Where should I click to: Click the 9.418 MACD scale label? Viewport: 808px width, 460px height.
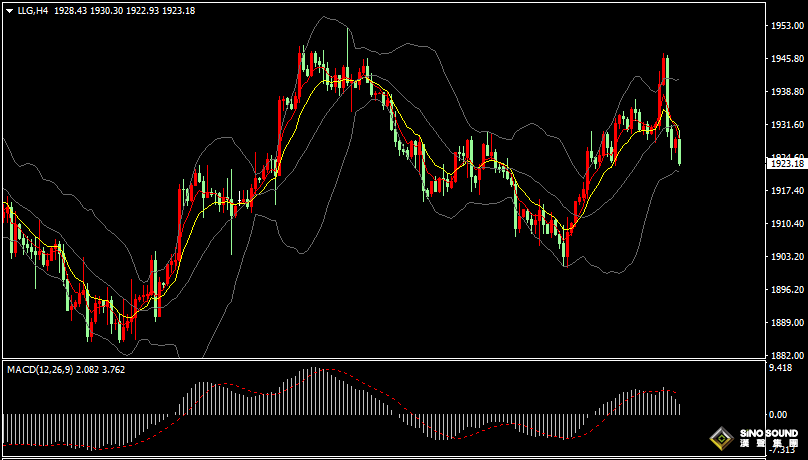pyautogui.click(x=780, y=368)
